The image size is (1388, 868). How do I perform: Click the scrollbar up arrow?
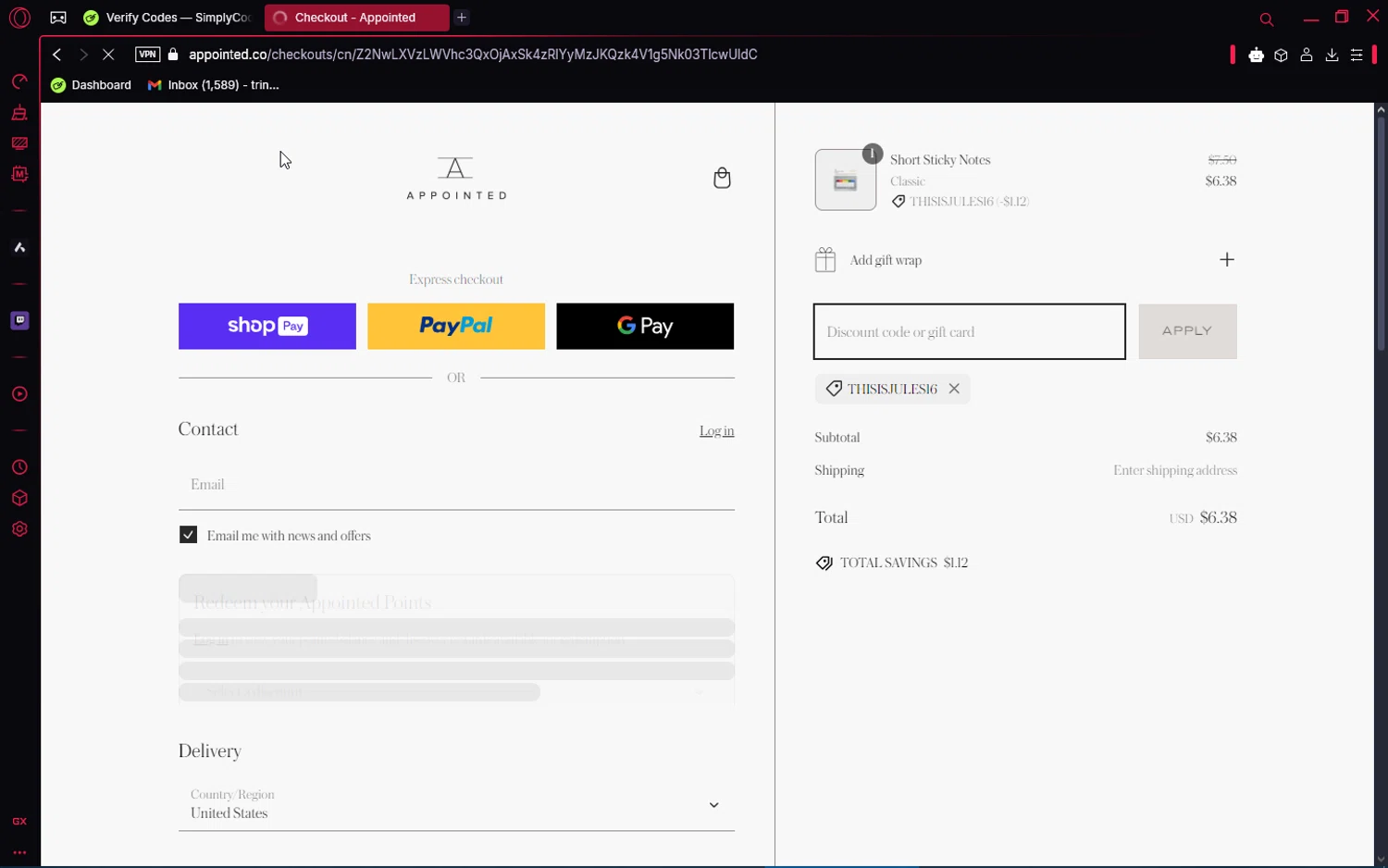point(1380,109)
